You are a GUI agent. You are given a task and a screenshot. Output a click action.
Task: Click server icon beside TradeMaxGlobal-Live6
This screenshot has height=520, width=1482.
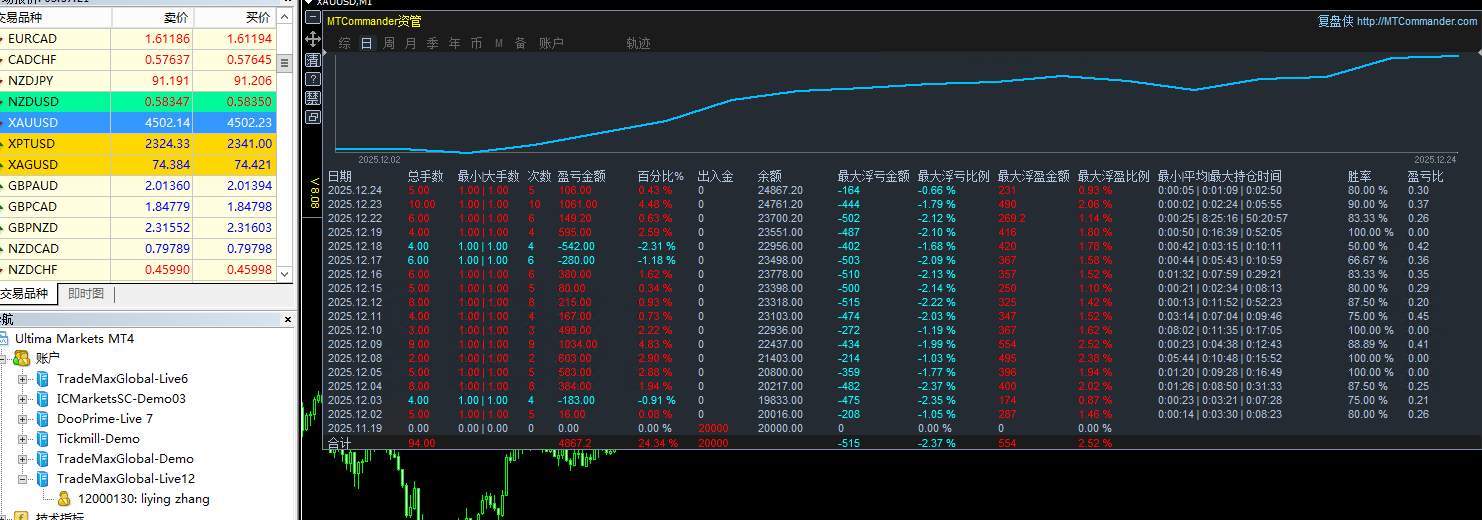click(43, 378)
